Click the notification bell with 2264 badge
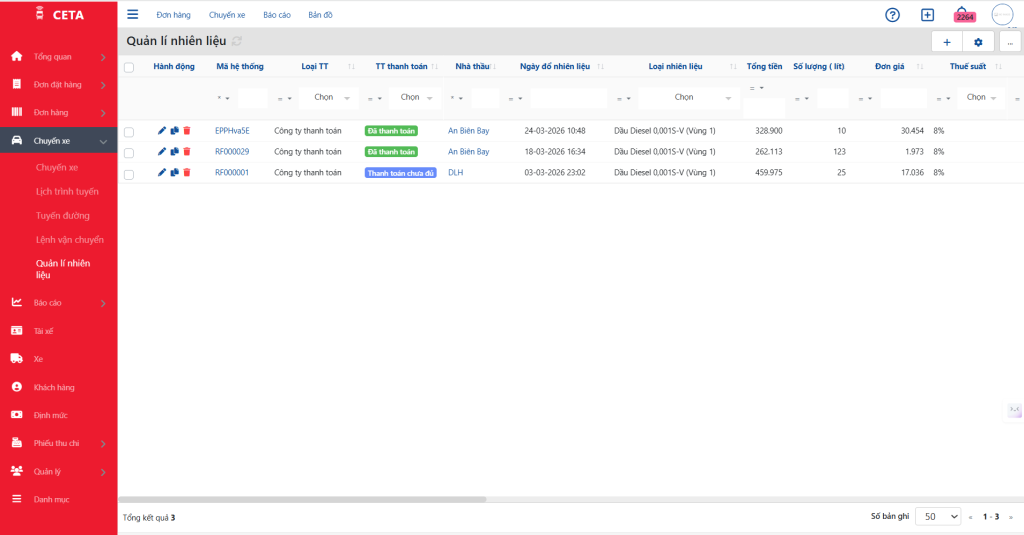1024x535 pixels. tap(962, 14)
